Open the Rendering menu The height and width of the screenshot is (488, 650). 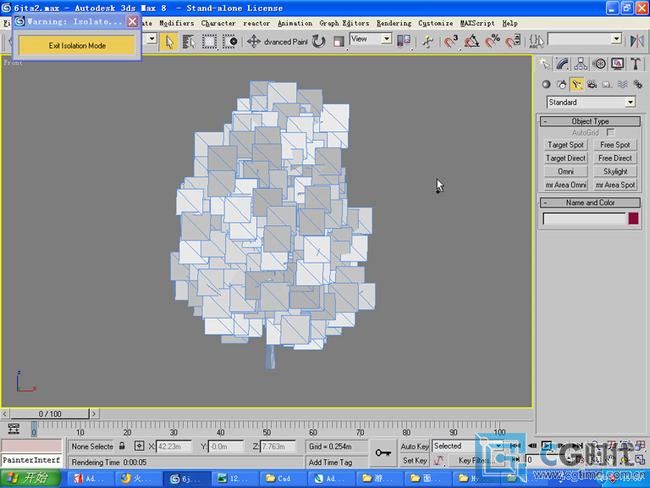click(394, 23)
